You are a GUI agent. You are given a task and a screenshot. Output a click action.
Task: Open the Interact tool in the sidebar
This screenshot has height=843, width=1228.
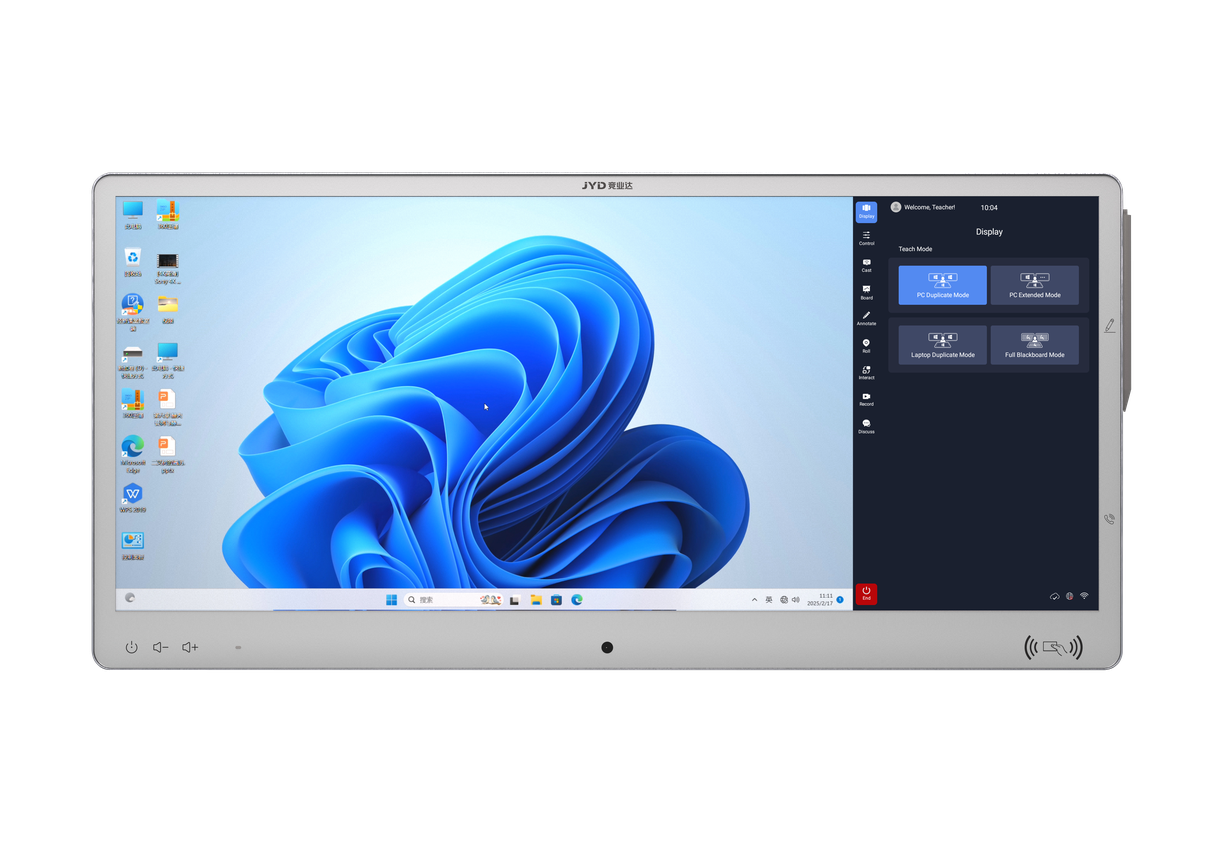click(866, 372)
